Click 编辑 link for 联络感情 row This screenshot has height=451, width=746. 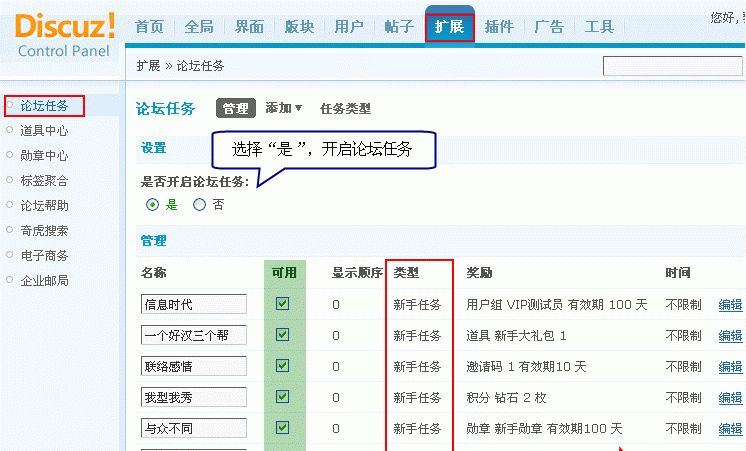coord(730,366)
